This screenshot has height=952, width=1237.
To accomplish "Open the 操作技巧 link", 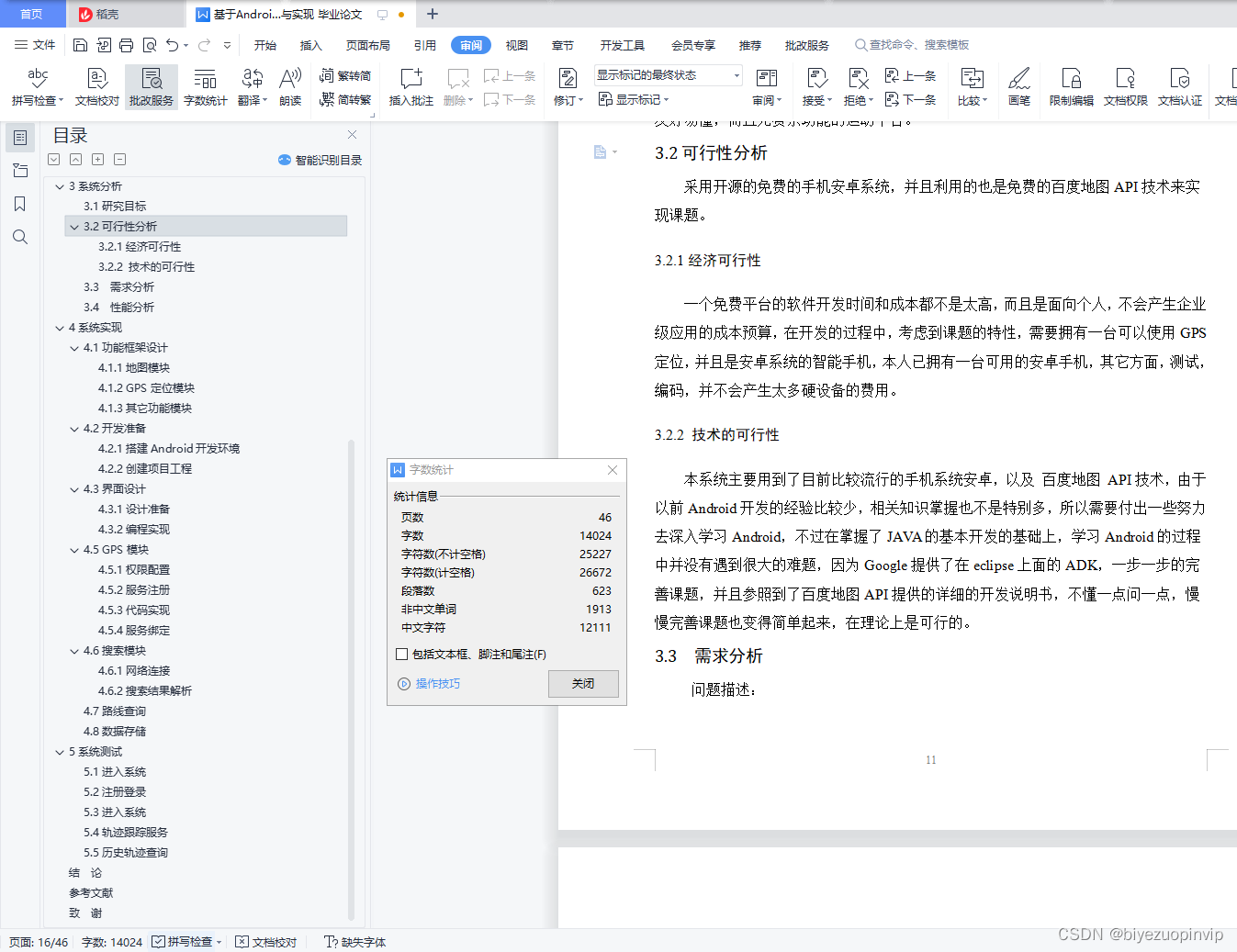I will click(429, 684).
